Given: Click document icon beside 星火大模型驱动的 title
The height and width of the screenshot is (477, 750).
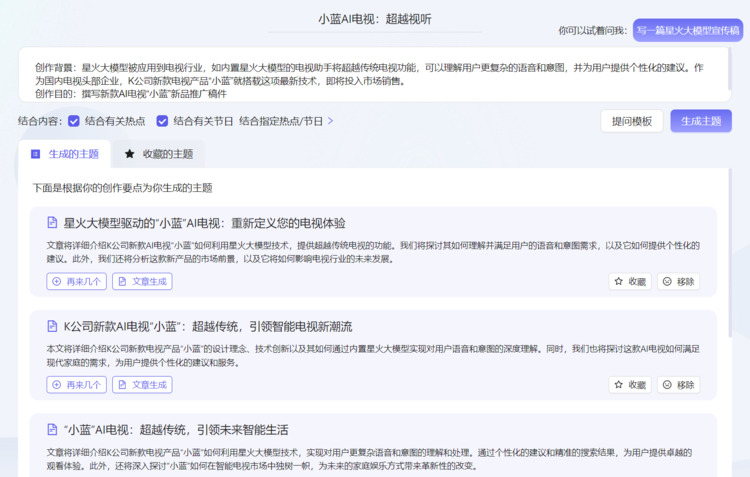Looking at the screenshot, I should pyautogui.click(x=52, y=222).
